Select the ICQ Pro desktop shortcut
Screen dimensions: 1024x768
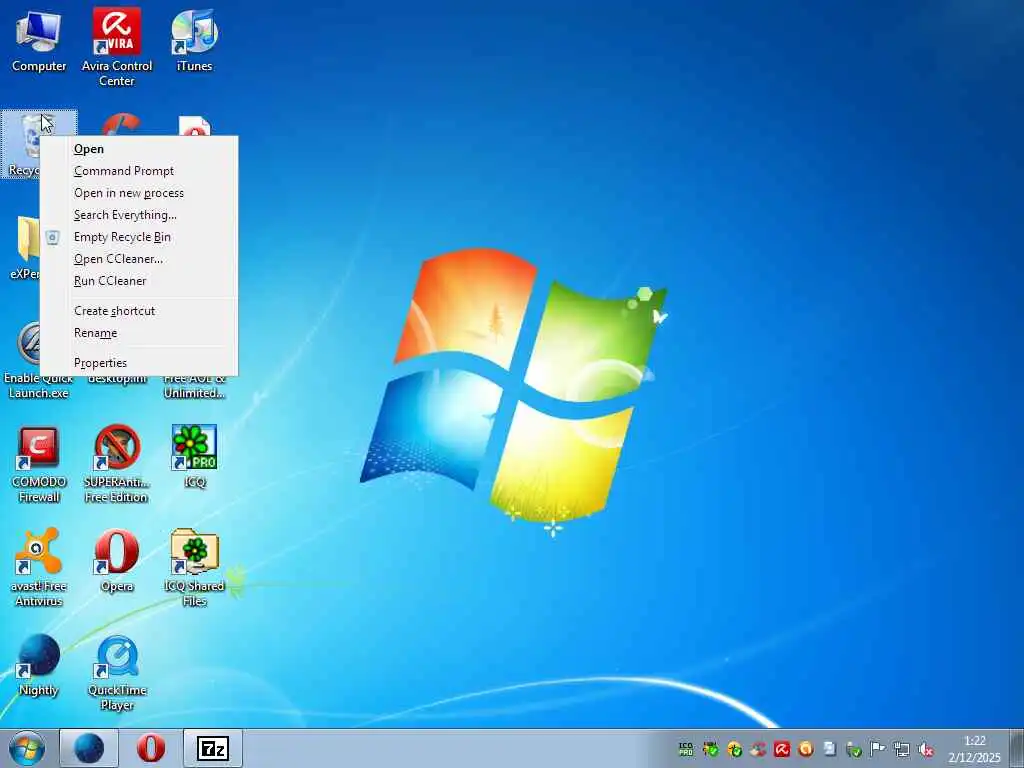point(195,457)
